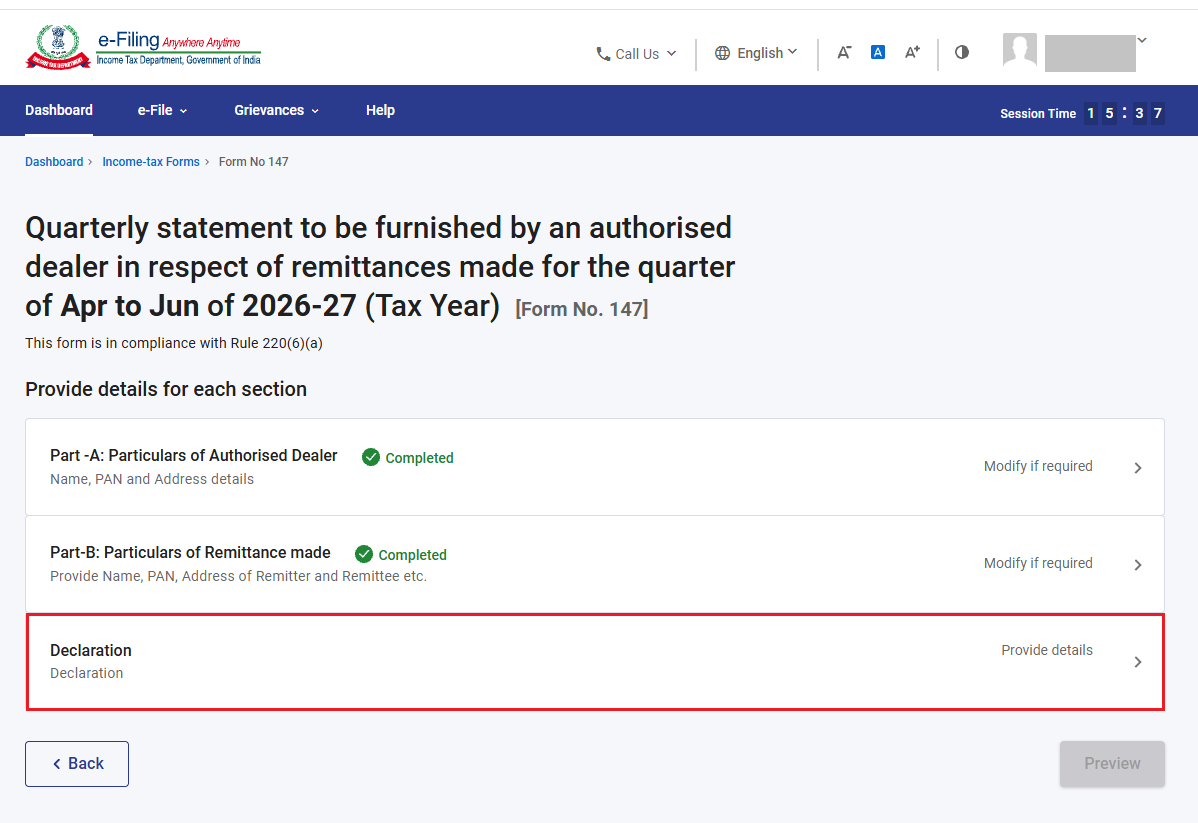Open Part-B Particulars of Remittance made row
This screenshot has height=823, width=1198.
[595, 564]
